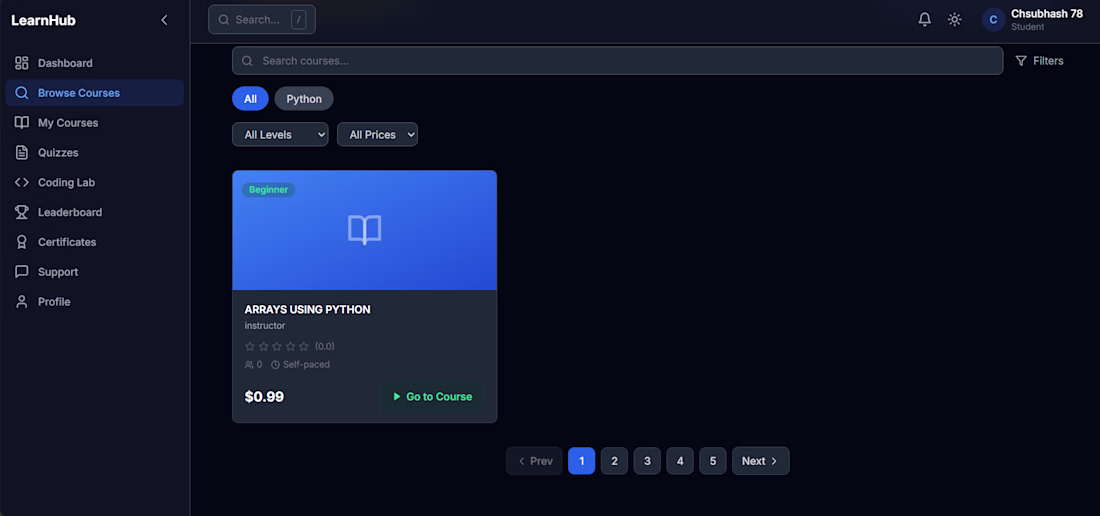Jump to page 3
Screen dimensions: 1100x516
click(x=648, y=461)
